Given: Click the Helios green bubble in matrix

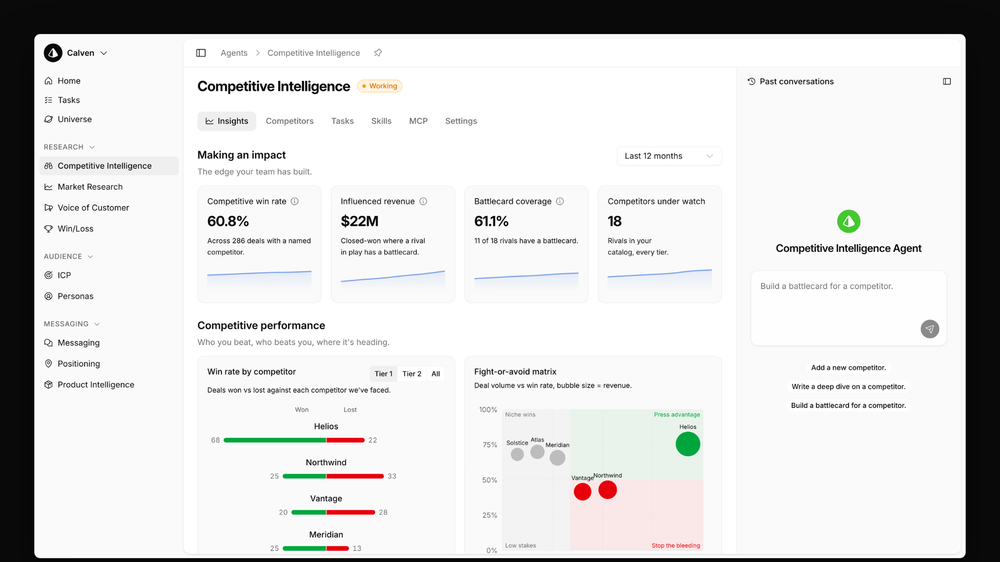Looking at the screenshot, I should 688,444.
